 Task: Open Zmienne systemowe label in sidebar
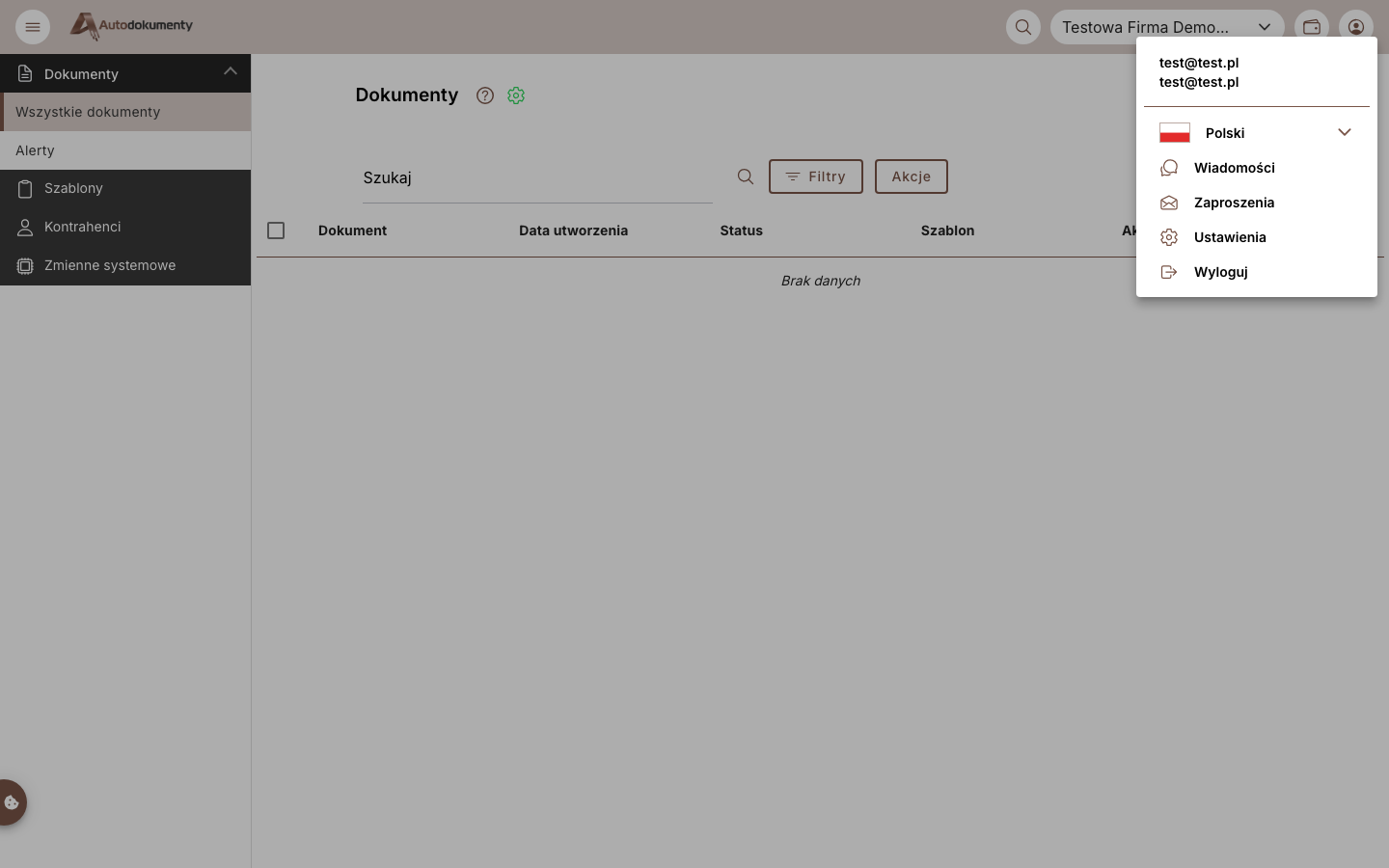(110, 265)
